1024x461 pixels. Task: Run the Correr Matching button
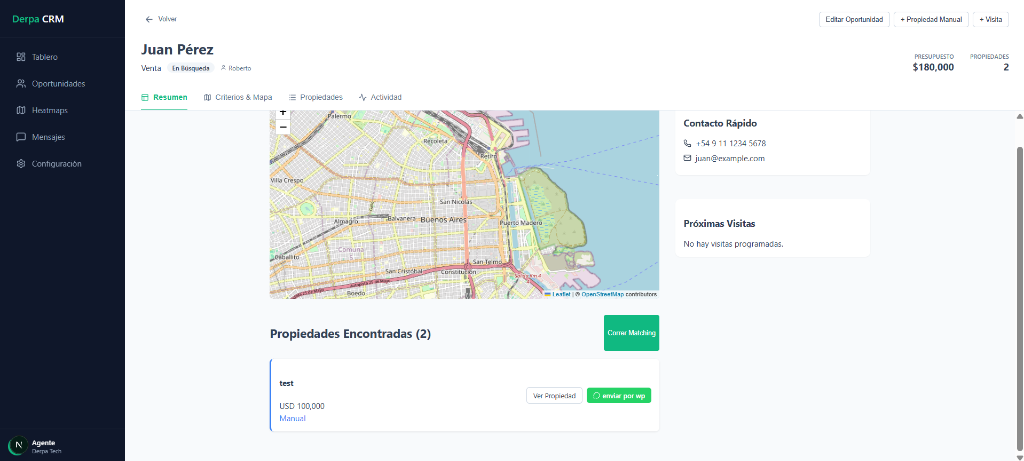click(x=631, y=333)
